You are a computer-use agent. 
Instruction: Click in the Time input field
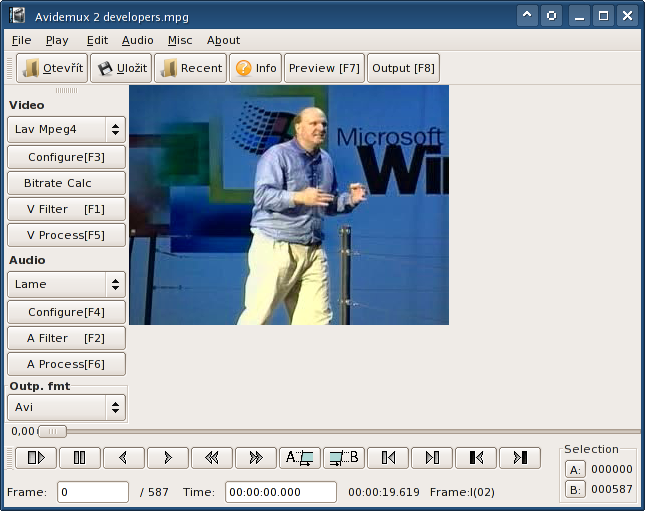(281, 492)
